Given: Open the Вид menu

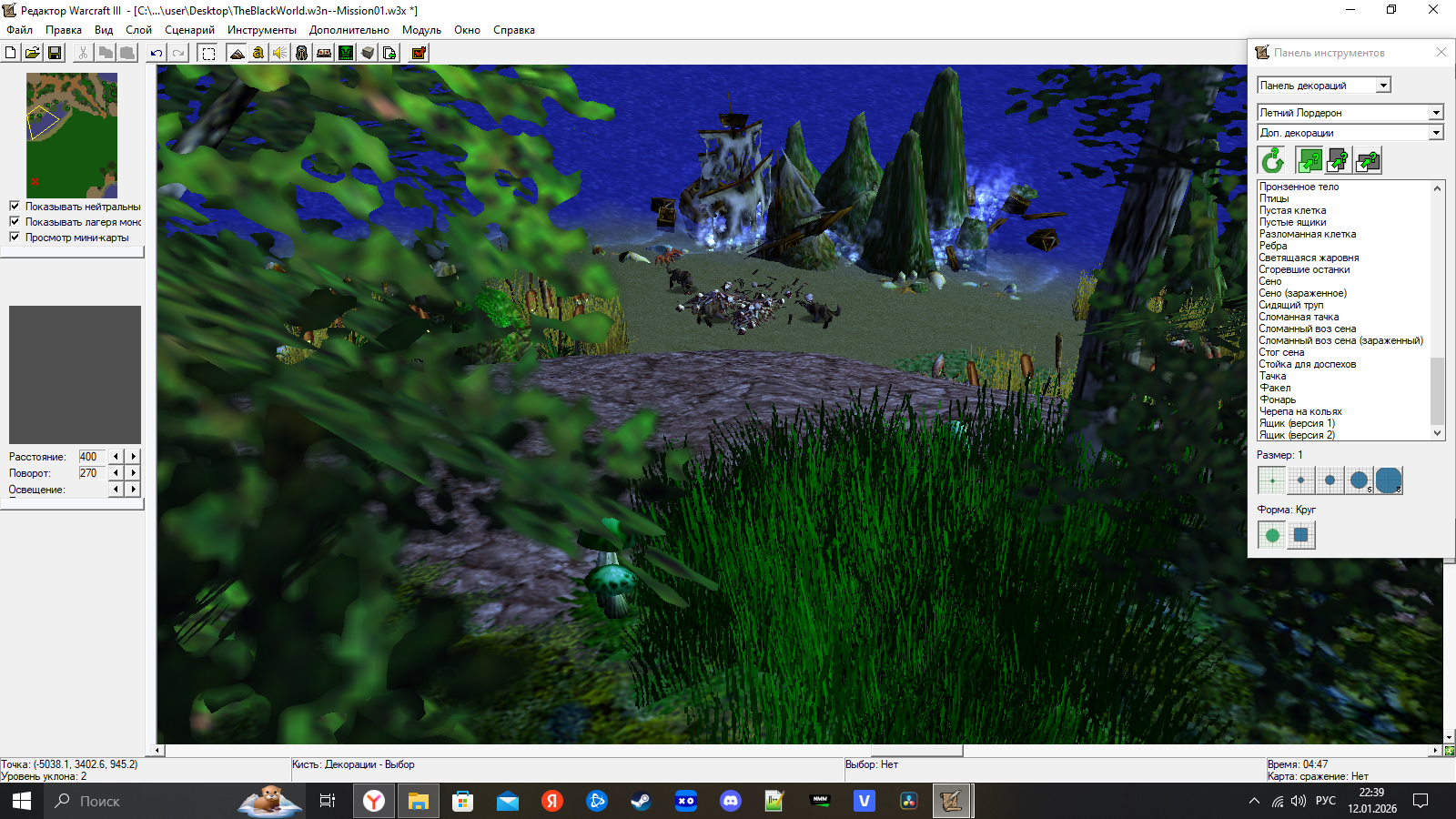Looking at the screenshot, I should [104, 30].
